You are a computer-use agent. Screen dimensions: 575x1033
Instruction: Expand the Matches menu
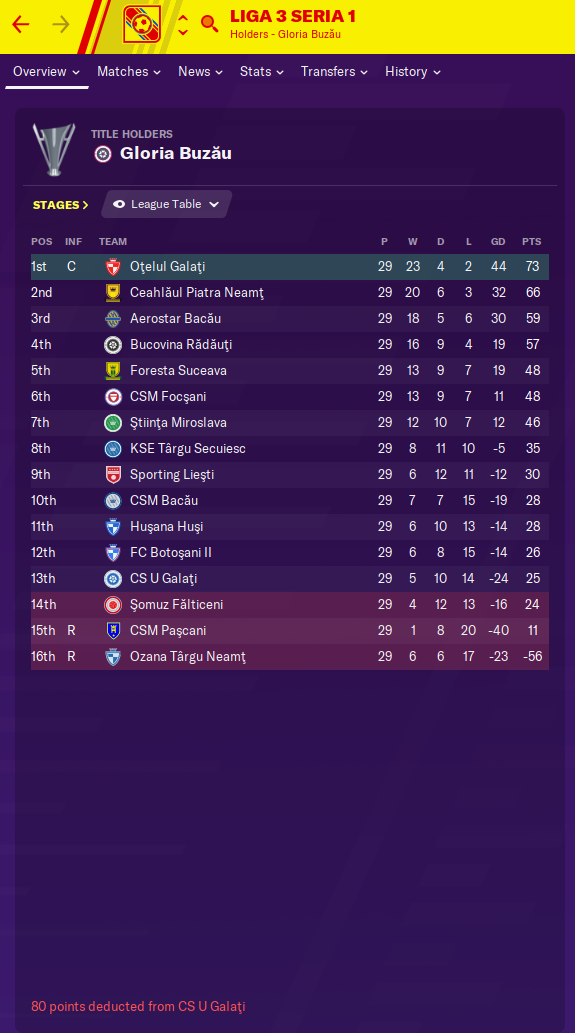[x=128, y=72]
